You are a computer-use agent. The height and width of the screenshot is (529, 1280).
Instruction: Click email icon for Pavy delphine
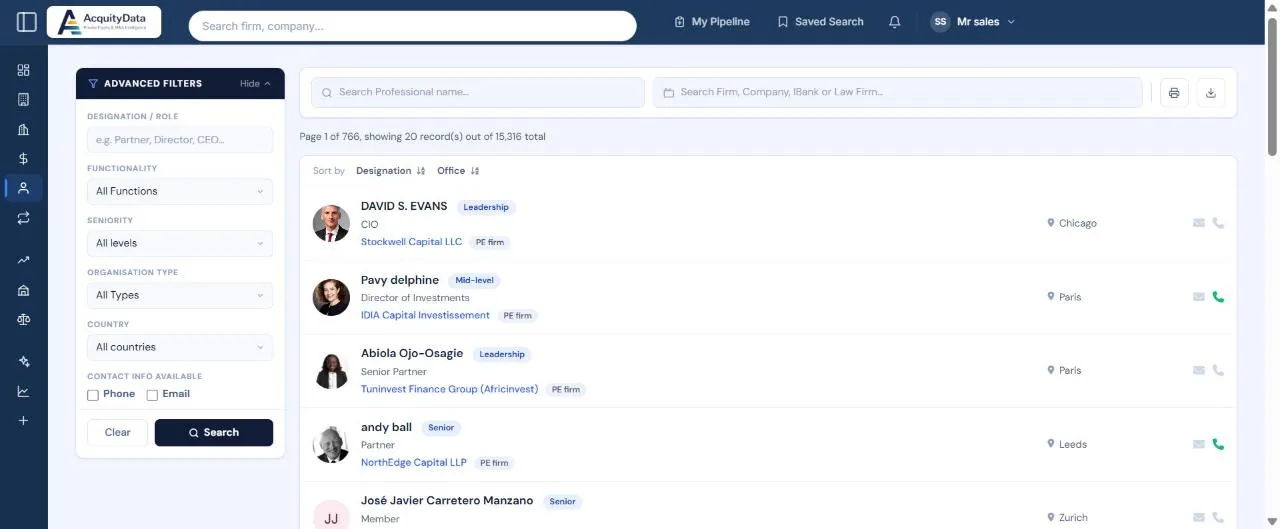point(1199,297)
